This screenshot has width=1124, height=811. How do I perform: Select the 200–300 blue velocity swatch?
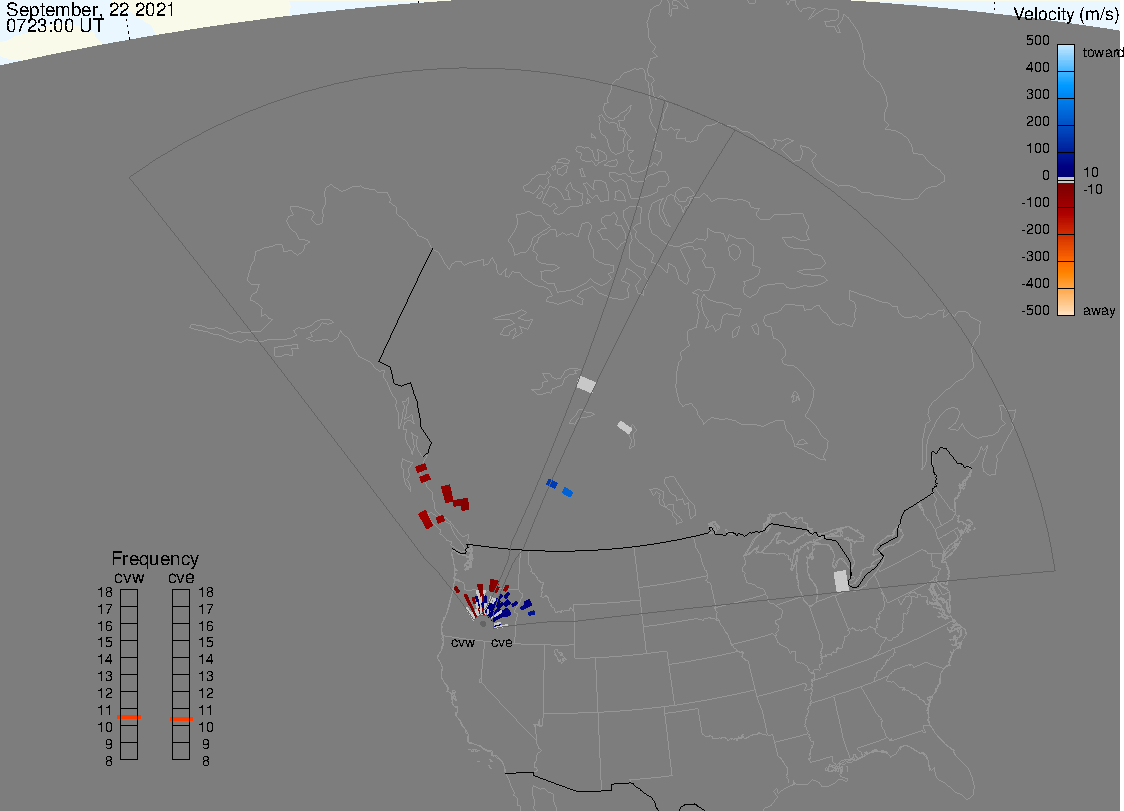[1066, 112]
